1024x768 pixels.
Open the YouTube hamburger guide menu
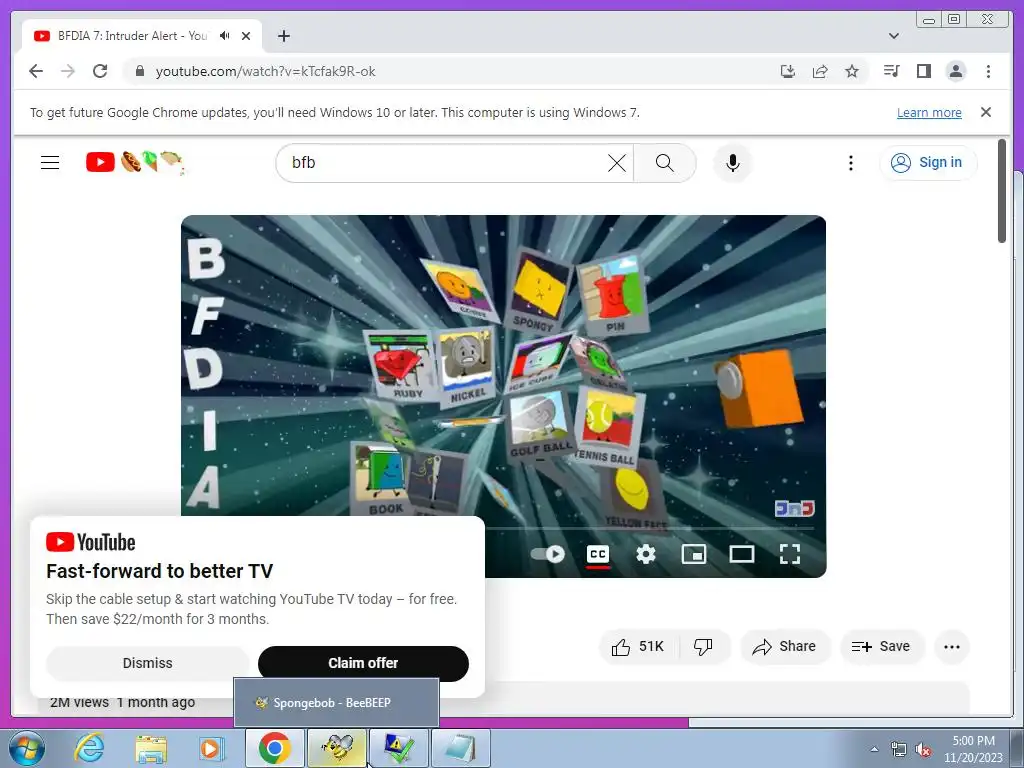tap(50, 163)
